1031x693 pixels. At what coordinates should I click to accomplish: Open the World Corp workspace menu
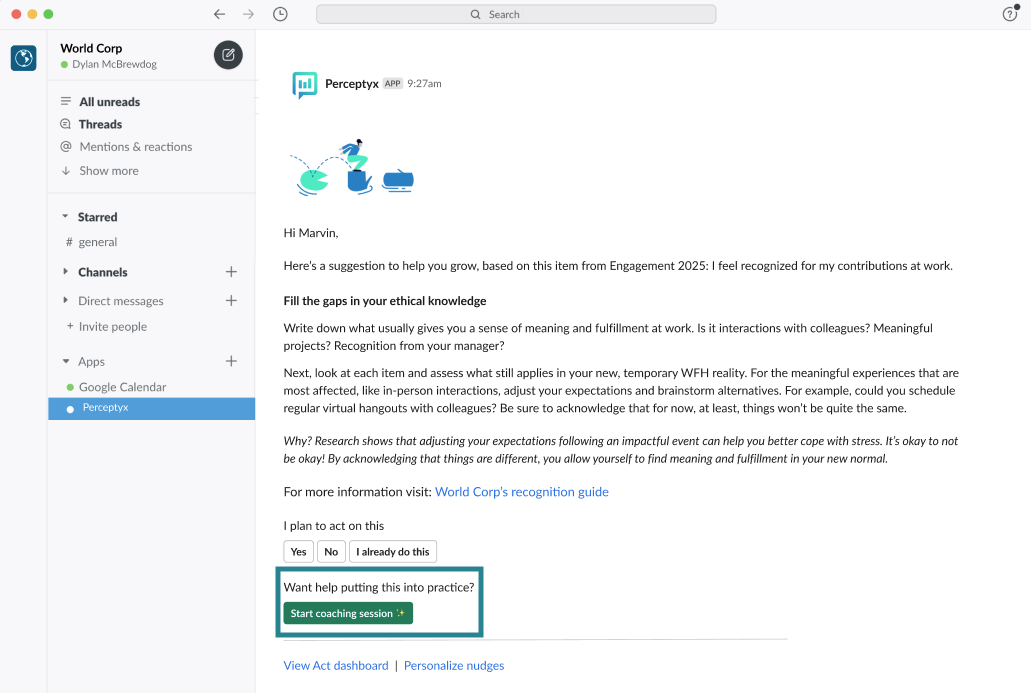click(x=91, y=48)
